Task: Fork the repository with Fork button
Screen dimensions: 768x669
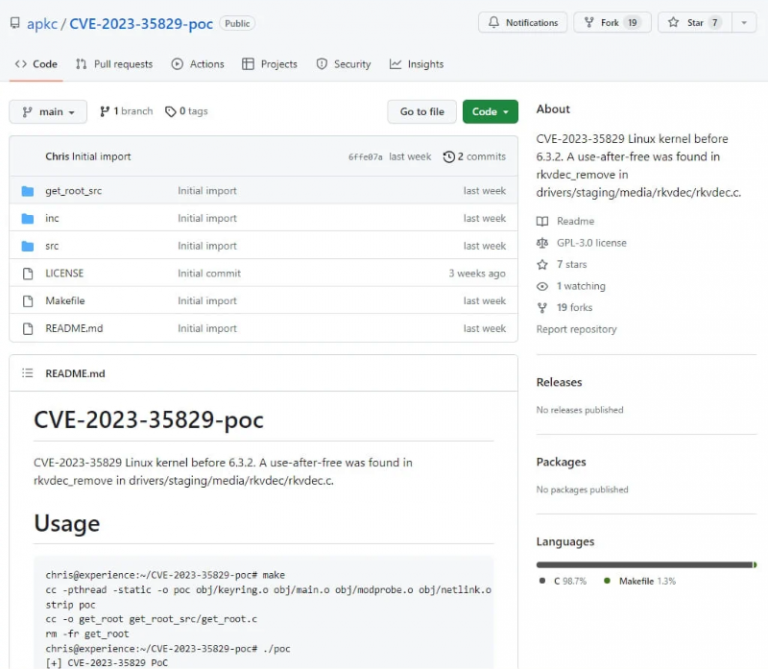Action: coord(612,23)
